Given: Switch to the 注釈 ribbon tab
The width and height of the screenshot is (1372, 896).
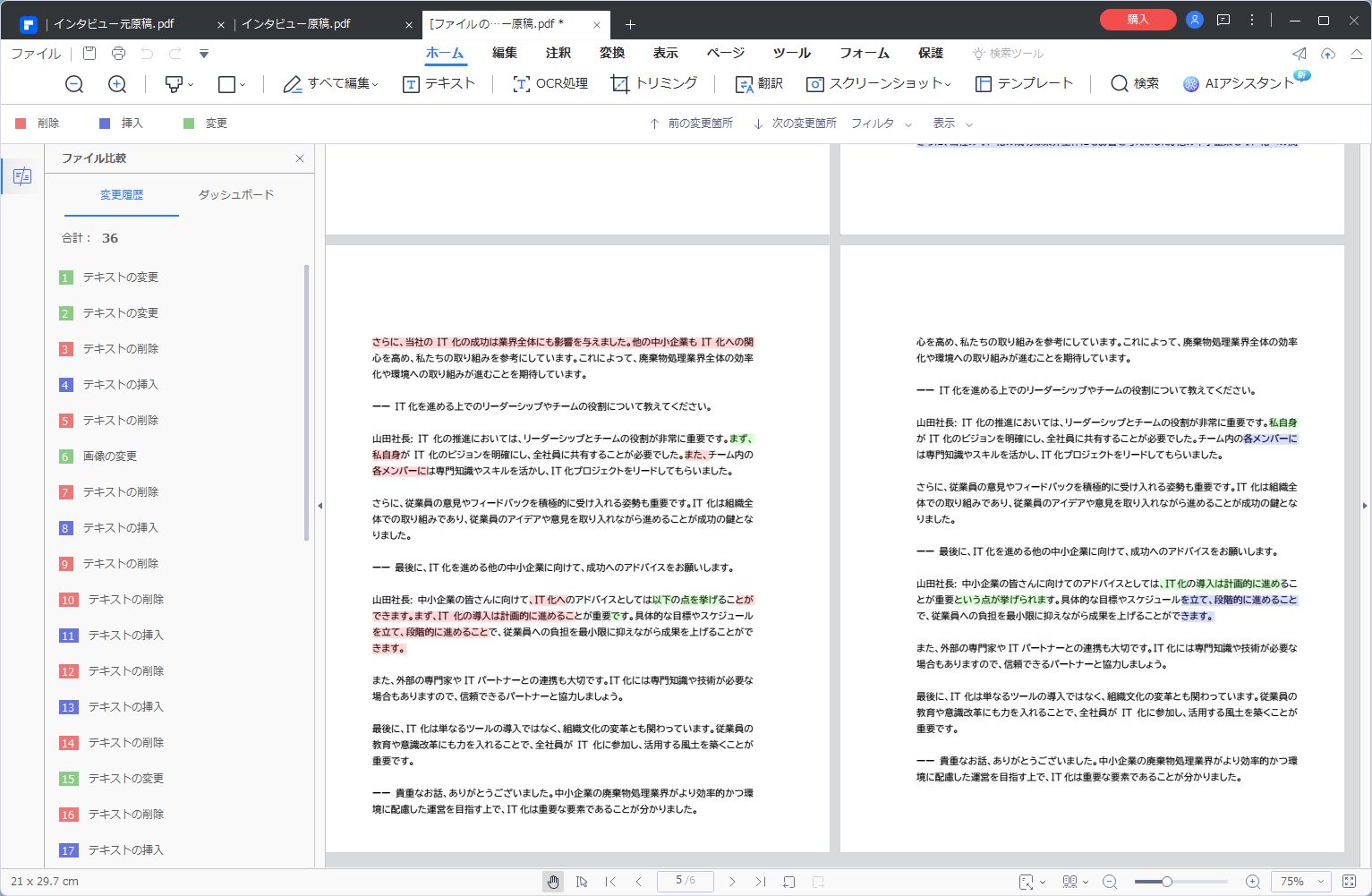Looking at the screenshot, I should pos(558,53).
